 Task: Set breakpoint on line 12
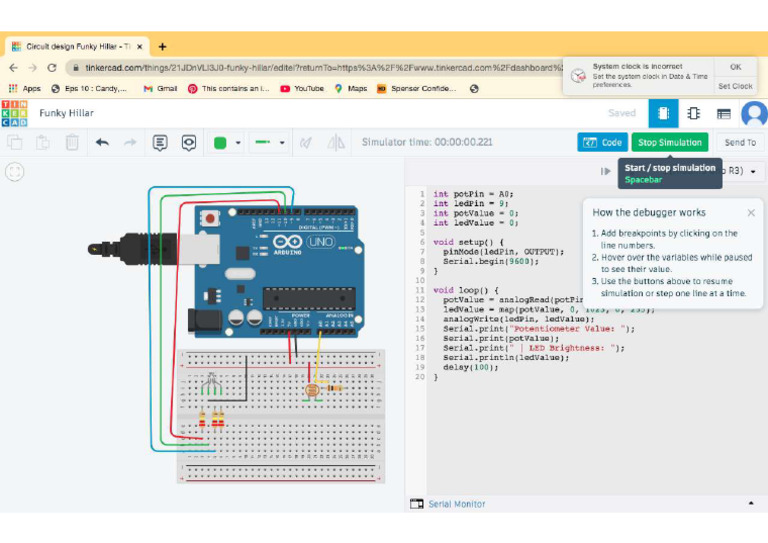click(420, 300)
